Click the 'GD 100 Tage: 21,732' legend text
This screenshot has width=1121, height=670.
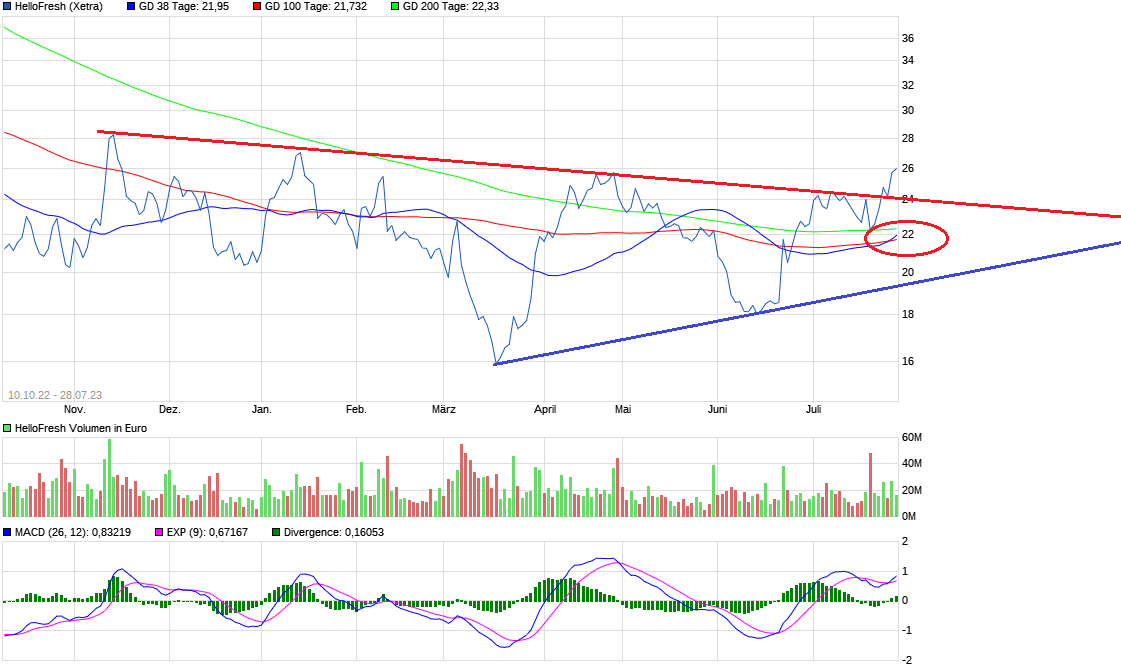(316, 6)
